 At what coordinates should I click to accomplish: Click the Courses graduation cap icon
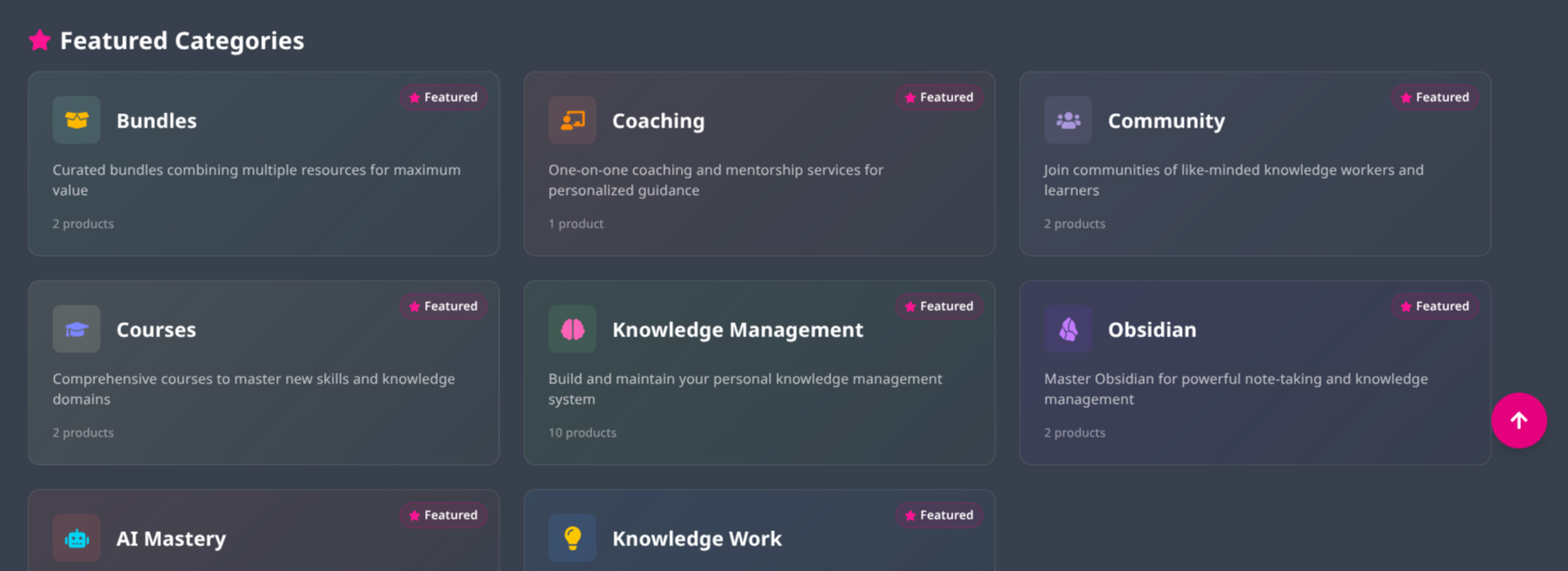point(76,329)
